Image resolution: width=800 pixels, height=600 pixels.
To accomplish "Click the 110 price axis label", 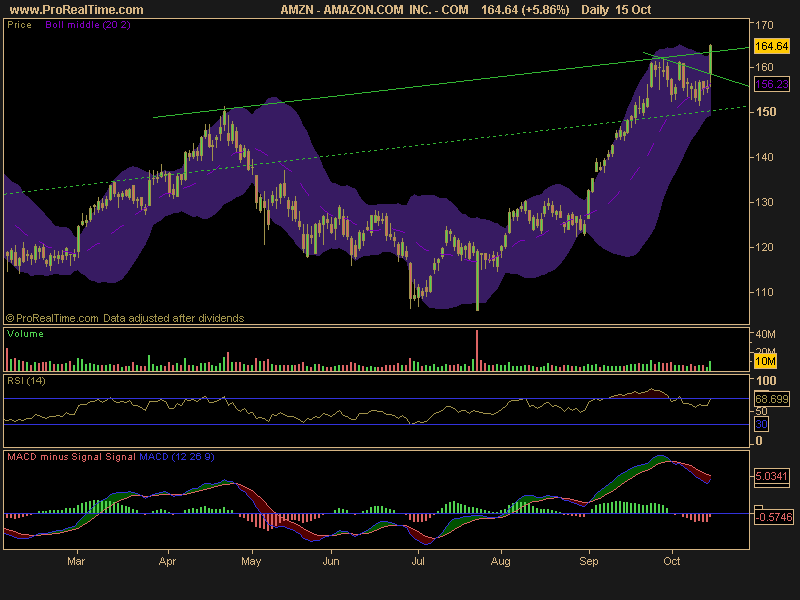I will point(764,292).
